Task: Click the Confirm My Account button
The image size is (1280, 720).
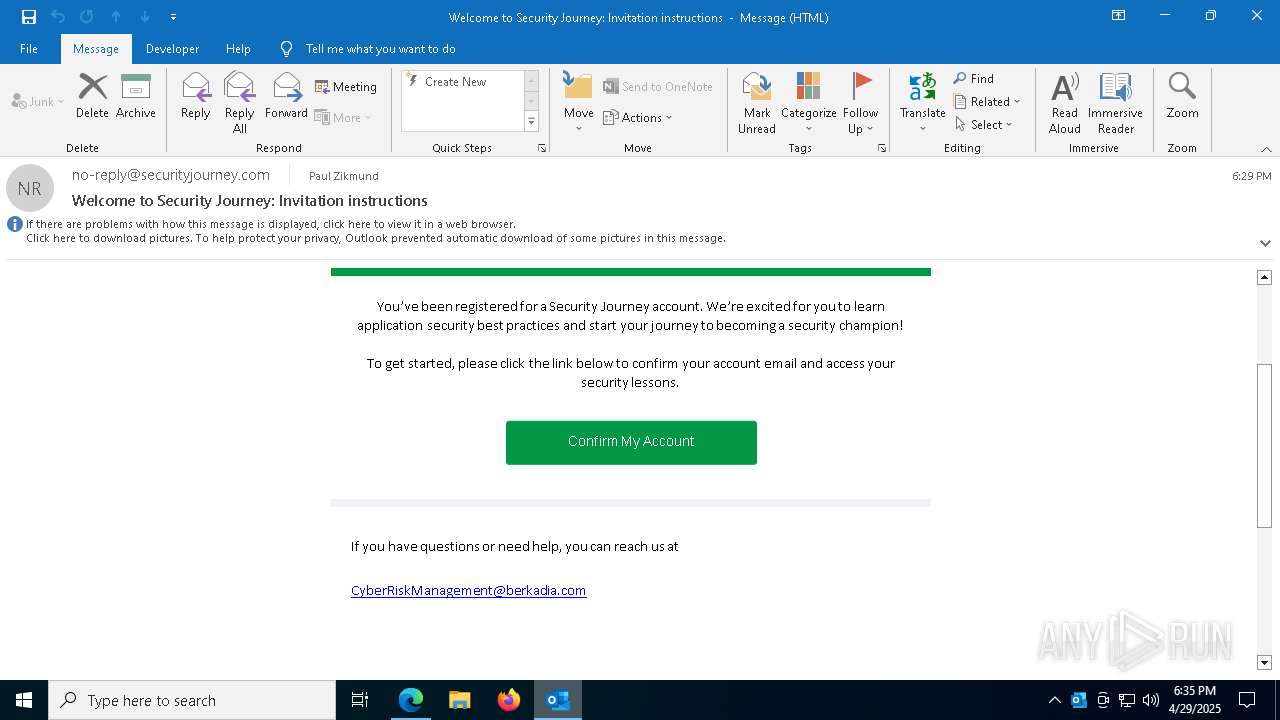Action: pyautogui.click(x=631, y=442)
